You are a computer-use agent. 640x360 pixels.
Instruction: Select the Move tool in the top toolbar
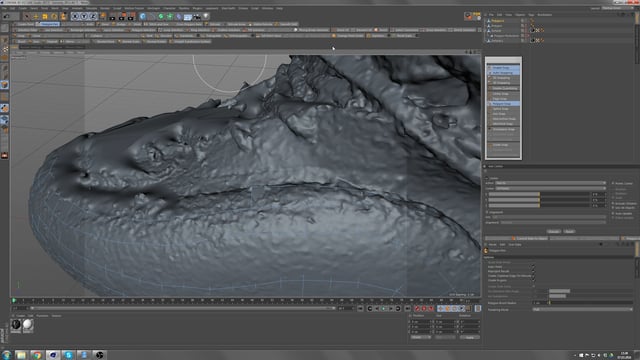point(36,16)
